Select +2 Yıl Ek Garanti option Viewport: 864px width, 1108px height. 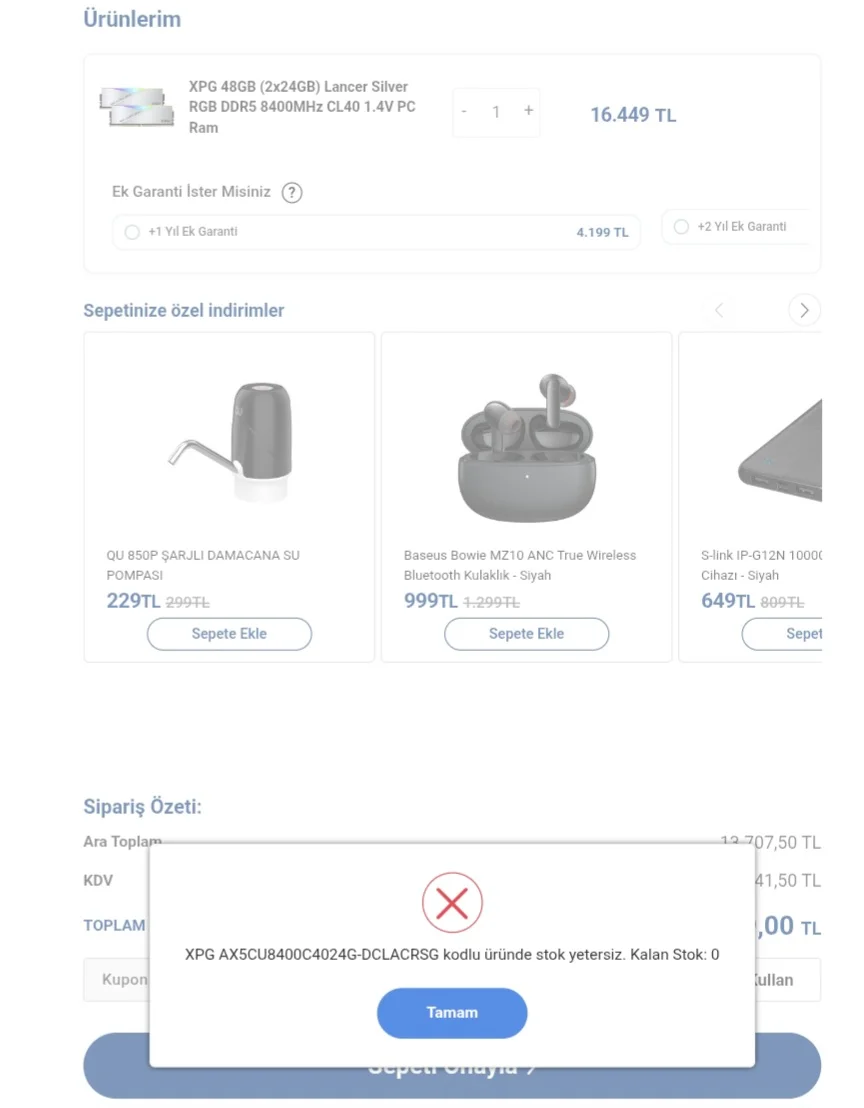click(682, 227)
